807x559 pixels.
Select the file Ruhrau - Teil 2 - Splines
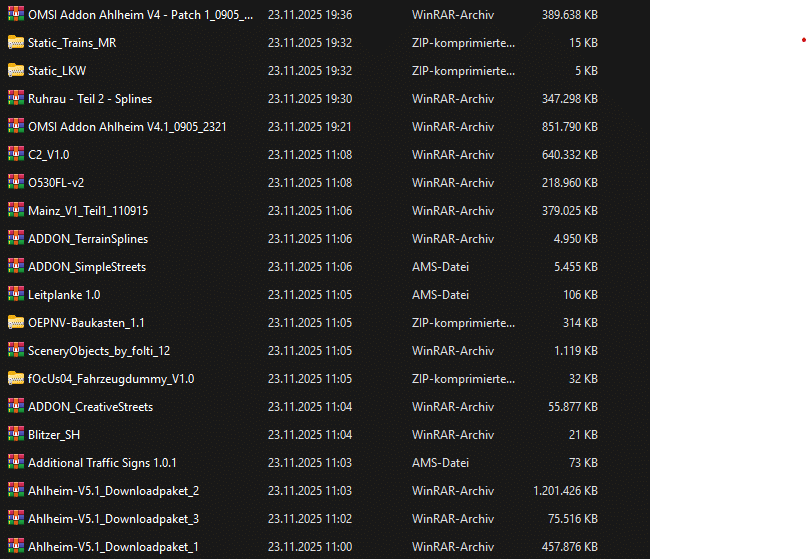pos(90,99)
